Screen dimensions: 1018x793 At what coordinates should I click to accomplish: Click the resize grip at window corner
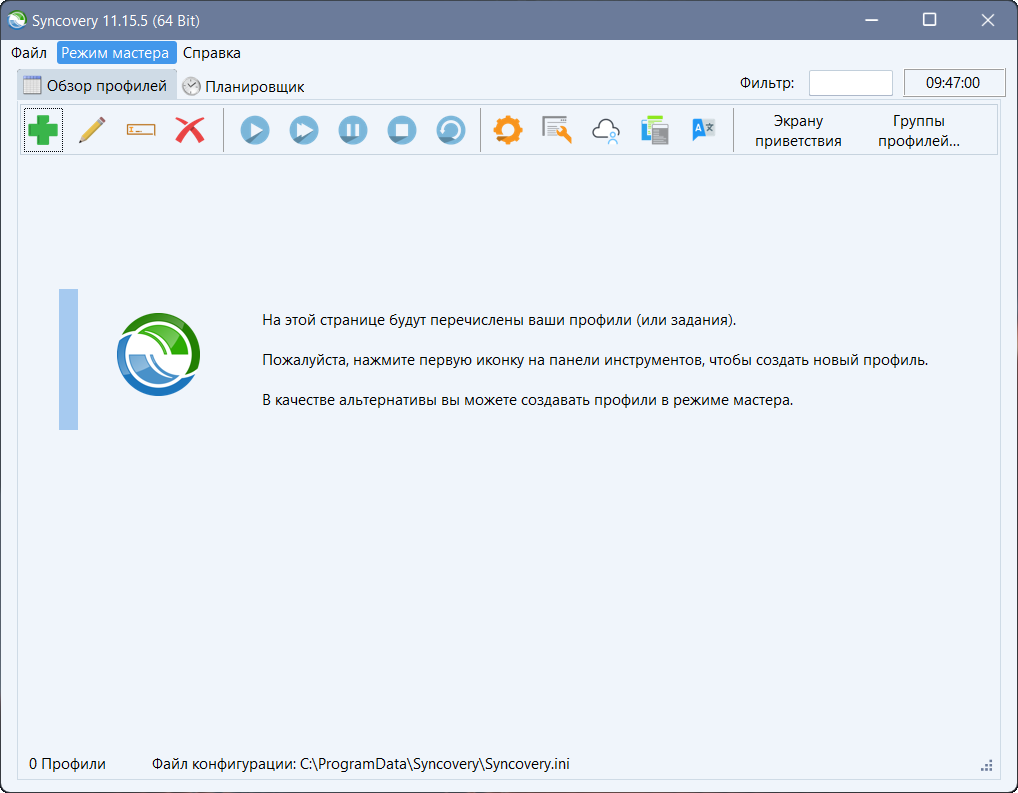tap(987, 766)
